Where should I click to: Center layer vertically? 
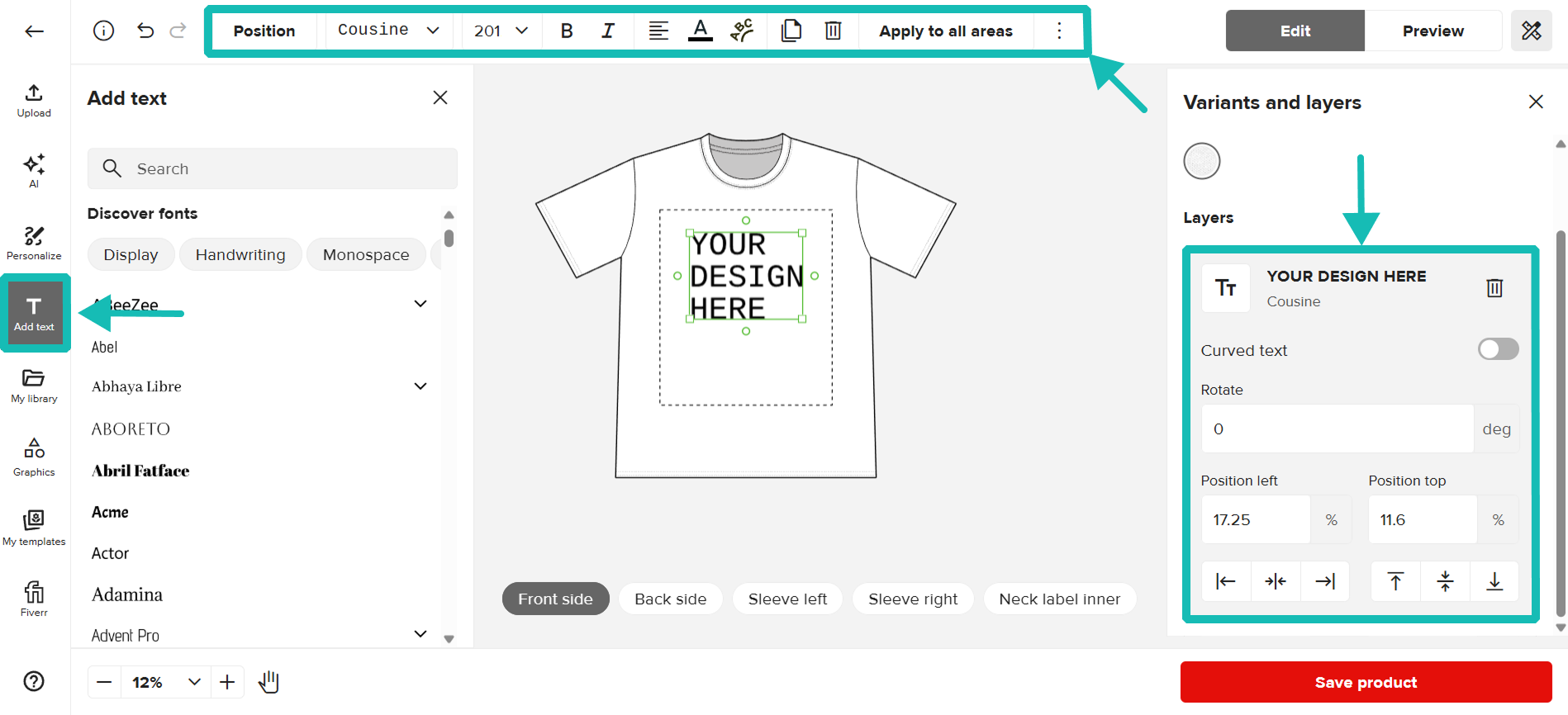(1445, 581)
